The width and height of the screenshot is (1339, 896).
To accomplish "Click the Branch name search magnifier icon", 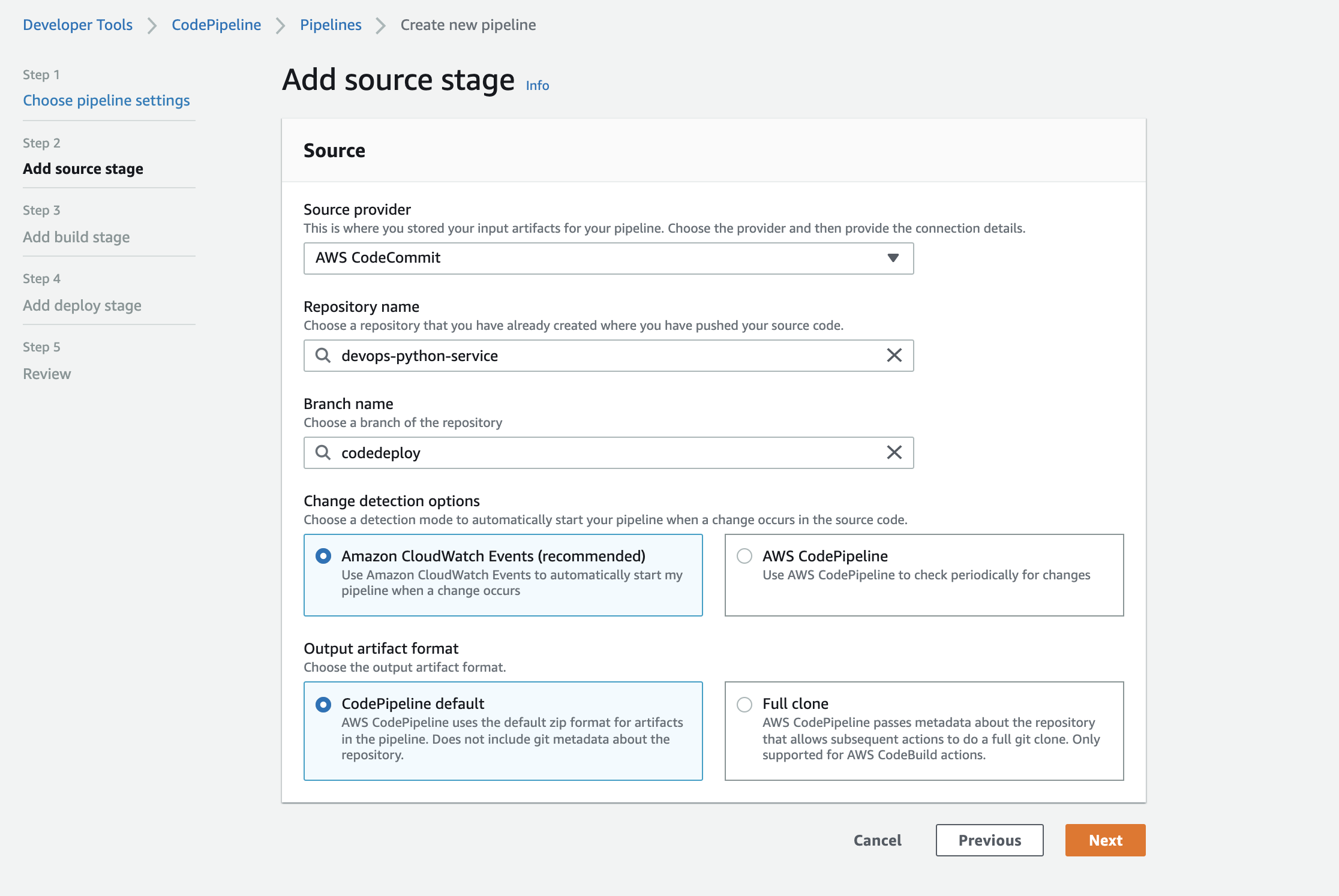I will tap(323, 453).
